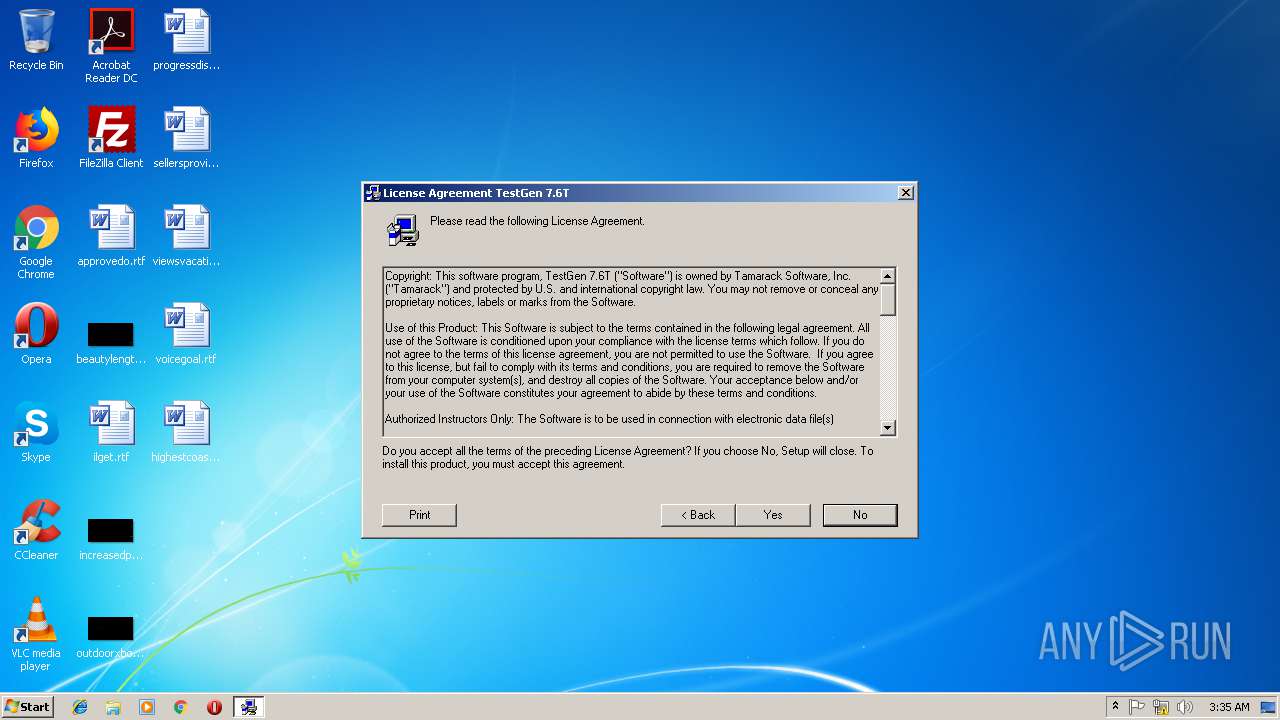Screen dimensions: 1280x720
Task: Close the License Agreement dialog
Action: pos(906,193)
